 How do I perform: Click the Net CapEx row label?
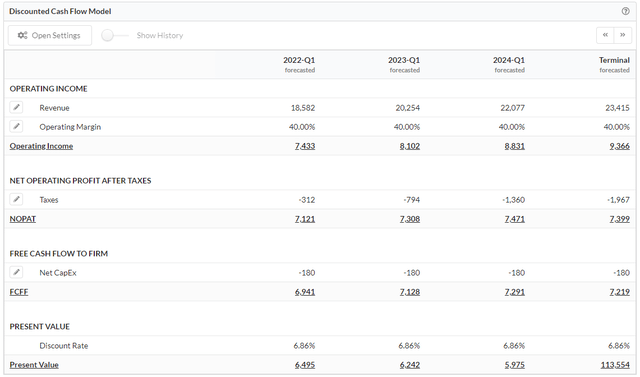58,273
